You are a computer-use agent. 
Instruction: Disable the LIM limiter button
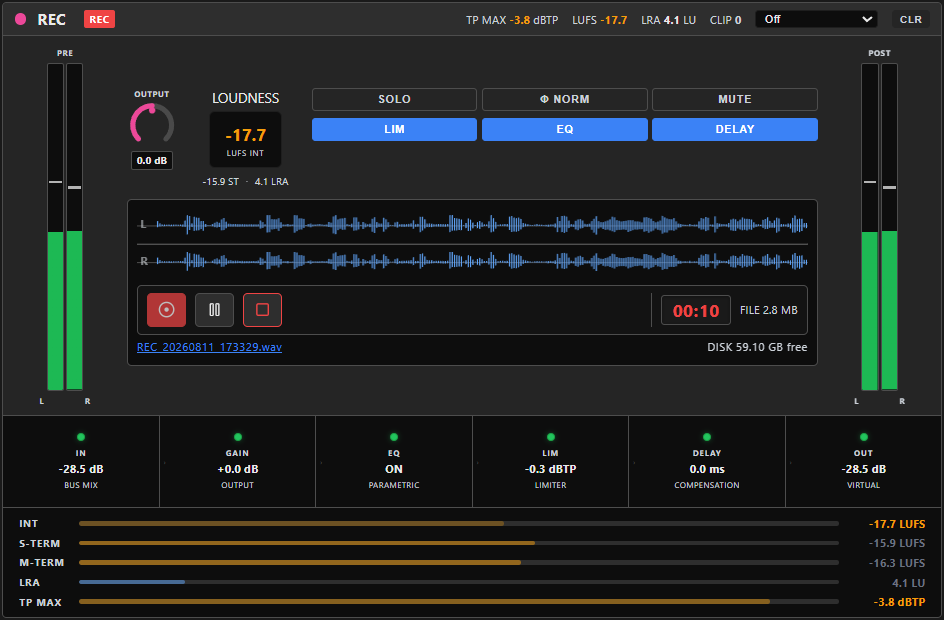[x=394, y=129]
